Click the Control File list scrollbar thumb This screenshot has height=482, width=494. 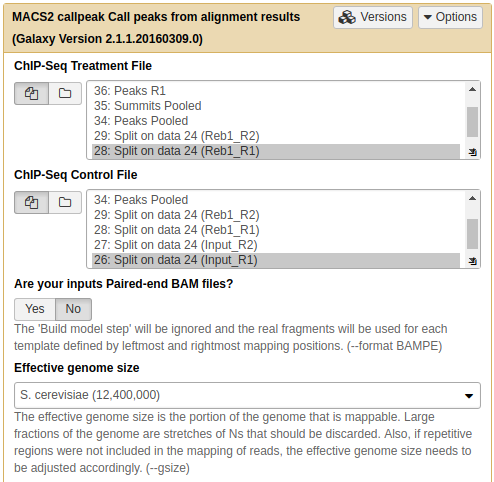472,234
